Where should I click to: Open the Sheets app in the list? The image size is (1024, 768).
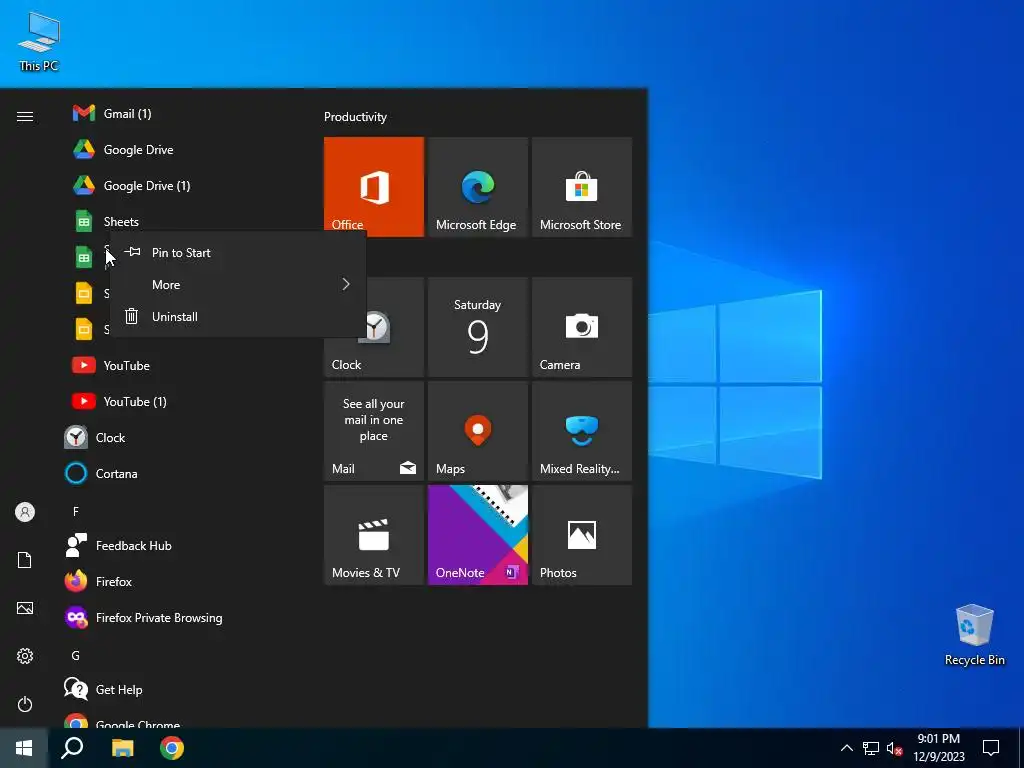click(183, 221)
